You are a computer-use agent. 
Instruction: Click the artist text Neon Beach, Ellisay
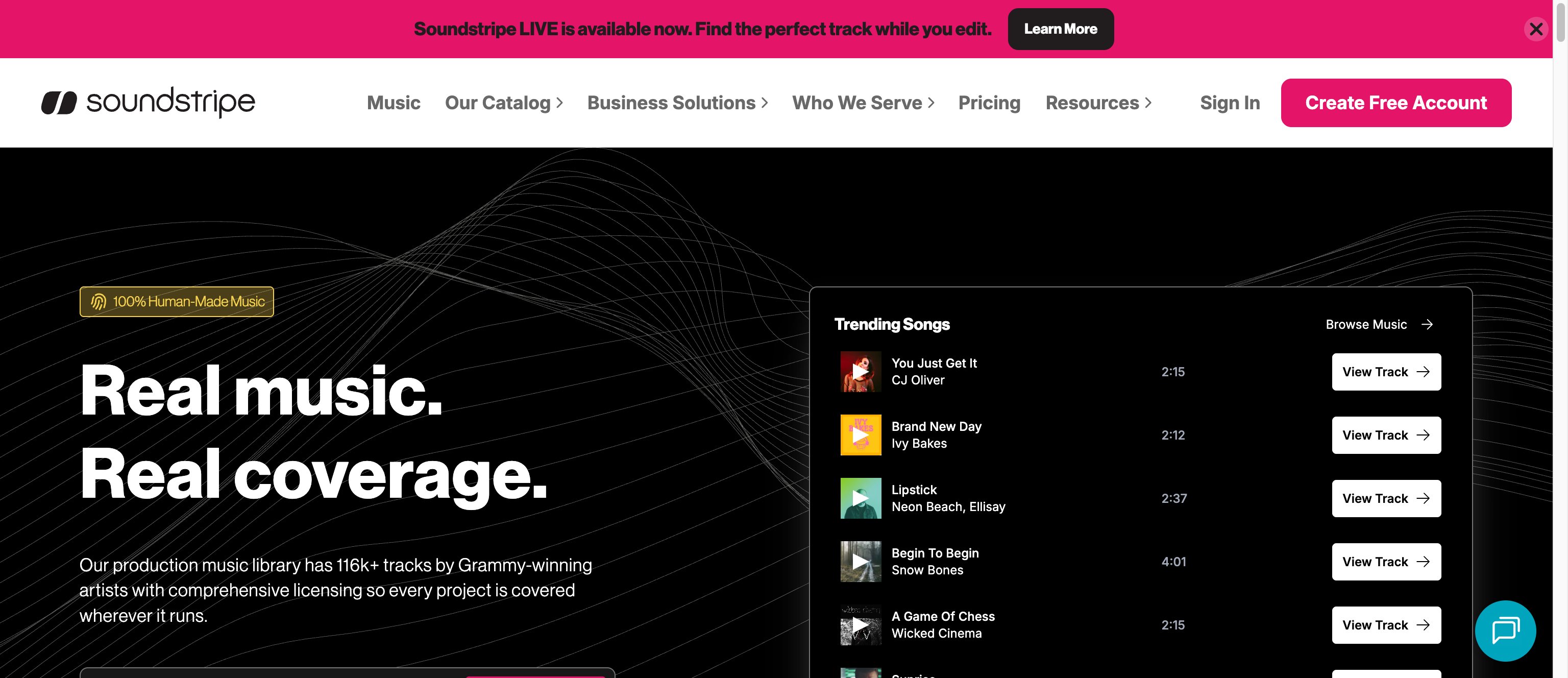coord(948,506)
